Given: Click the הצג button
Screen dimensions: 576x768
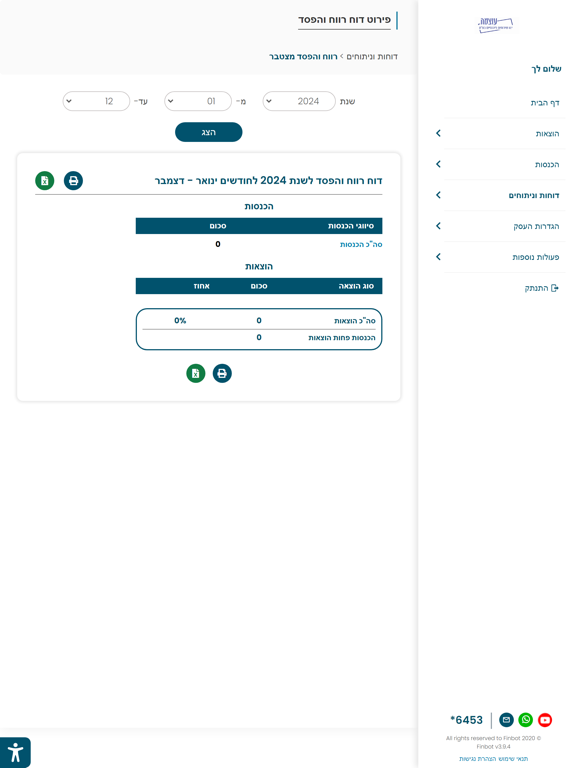Looking at the screenshot, I should [x=209, y=132].
